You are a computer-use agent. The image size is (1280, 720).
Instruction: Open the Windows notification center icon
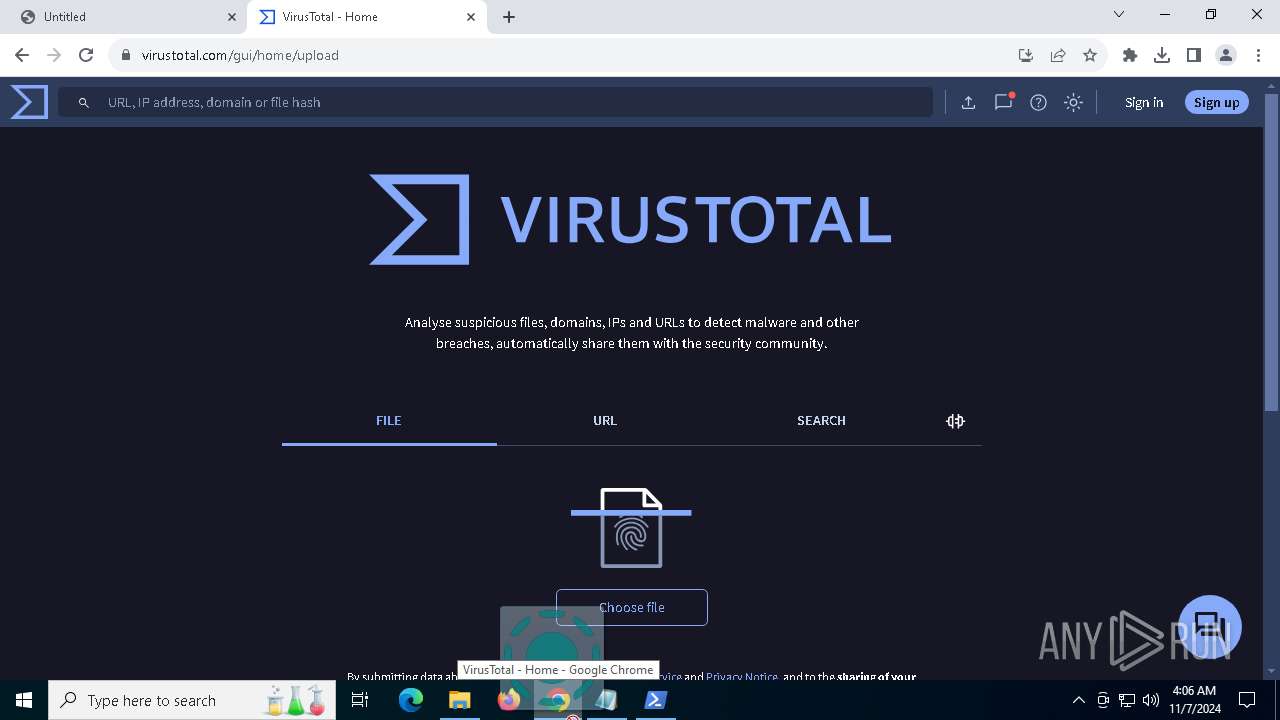tap(1247, 700)
